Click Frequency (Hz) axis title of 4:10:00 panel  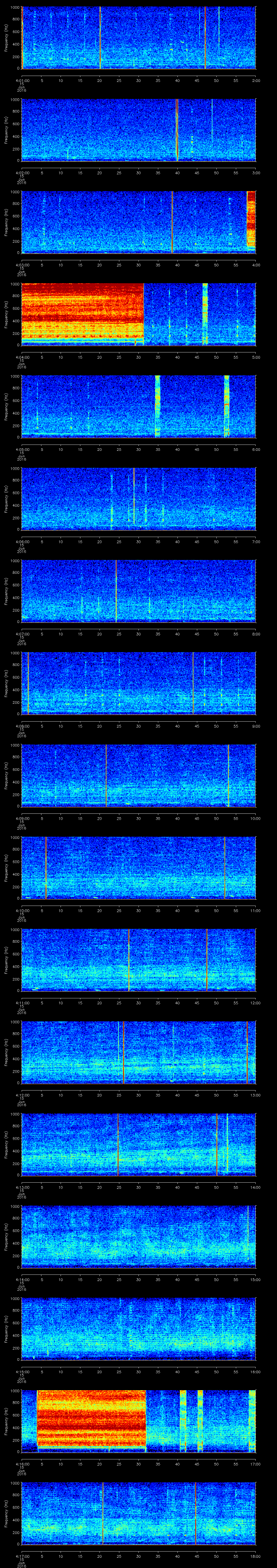point(6,868)
